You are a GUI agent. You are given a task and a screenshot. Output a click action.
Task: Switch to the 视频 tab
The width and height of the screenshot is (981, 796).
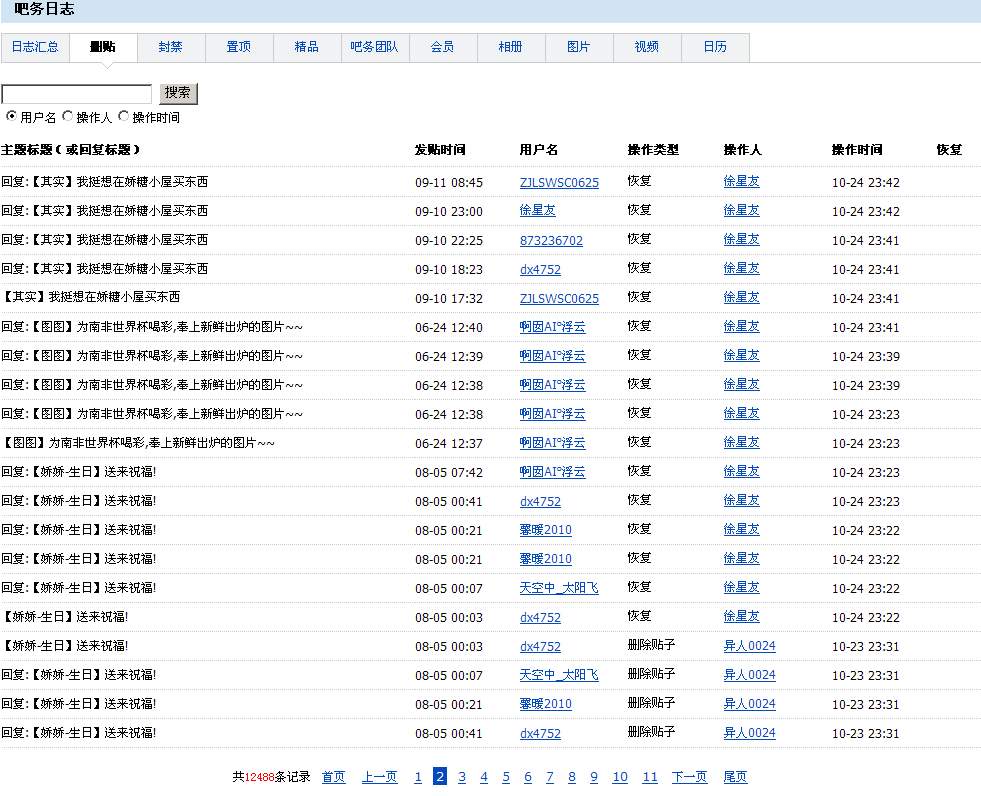click(647, 47)
